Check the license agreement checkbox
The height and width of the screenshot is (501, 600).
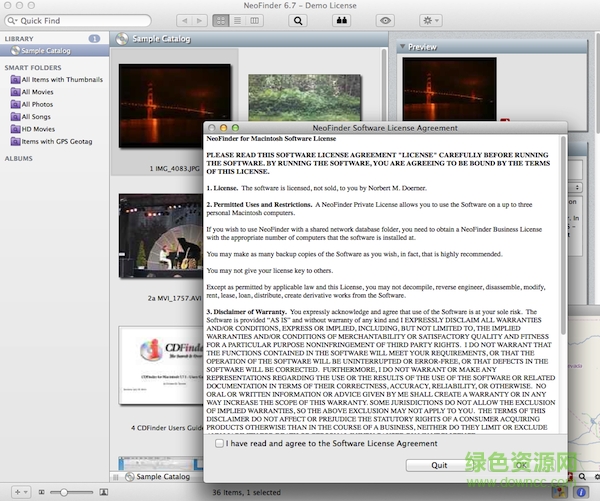coord(219,443)
